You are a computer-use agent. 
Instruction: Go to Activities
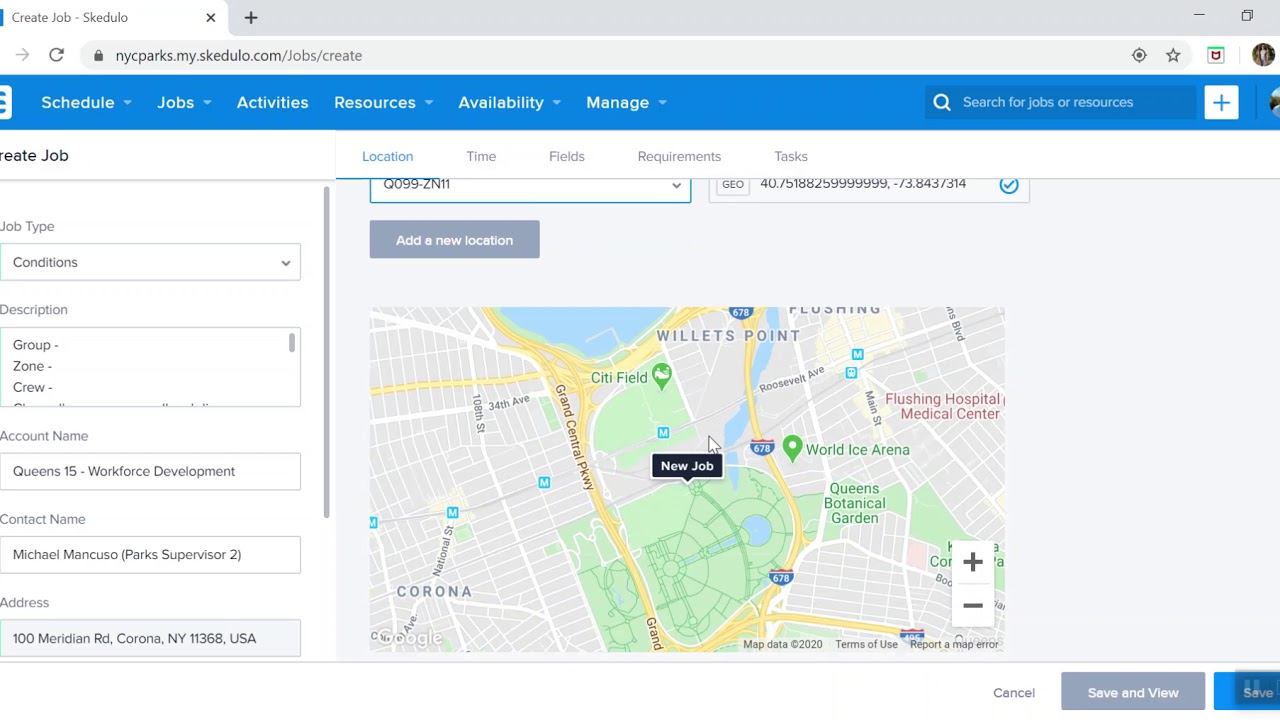point(272,102)
